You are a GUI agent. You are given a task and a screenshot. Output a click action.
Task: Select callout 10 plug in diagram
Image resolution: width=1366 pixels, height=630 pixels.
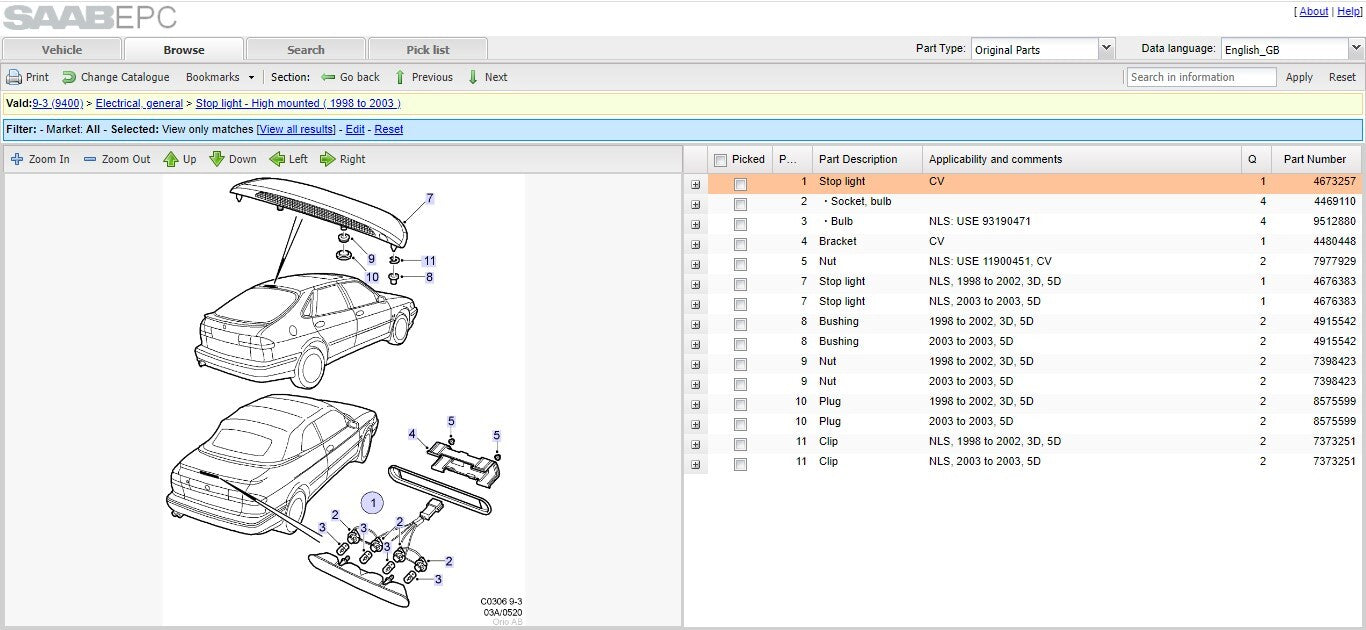tap(372, 277)
